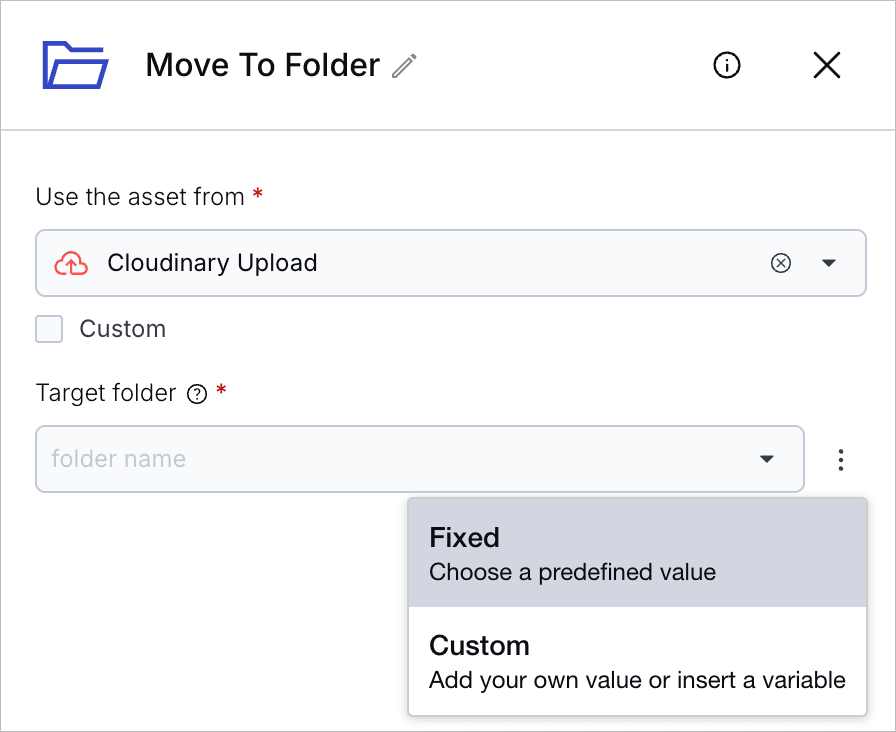This screenshot has width=896, height=732.
Task: Click the blue open folder icon
Action: [x=75, y=65]
